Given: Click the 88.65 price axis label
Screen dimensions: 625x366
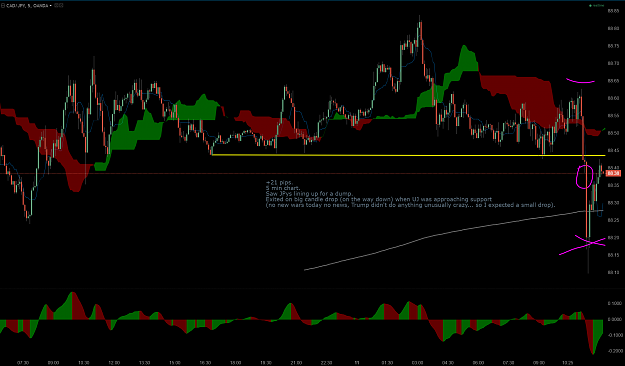Looking at the screenshot, I should 613,81.
